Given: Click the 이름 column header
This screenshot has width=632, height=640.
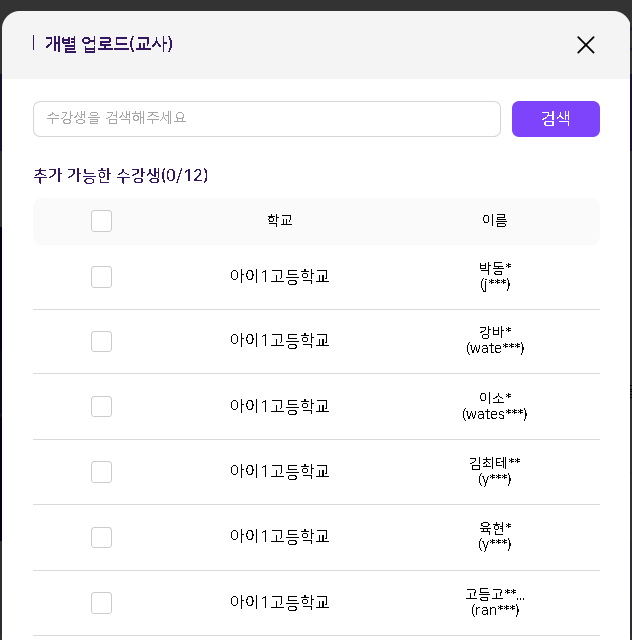Looking at the screenshot, I should click(495, 220).
